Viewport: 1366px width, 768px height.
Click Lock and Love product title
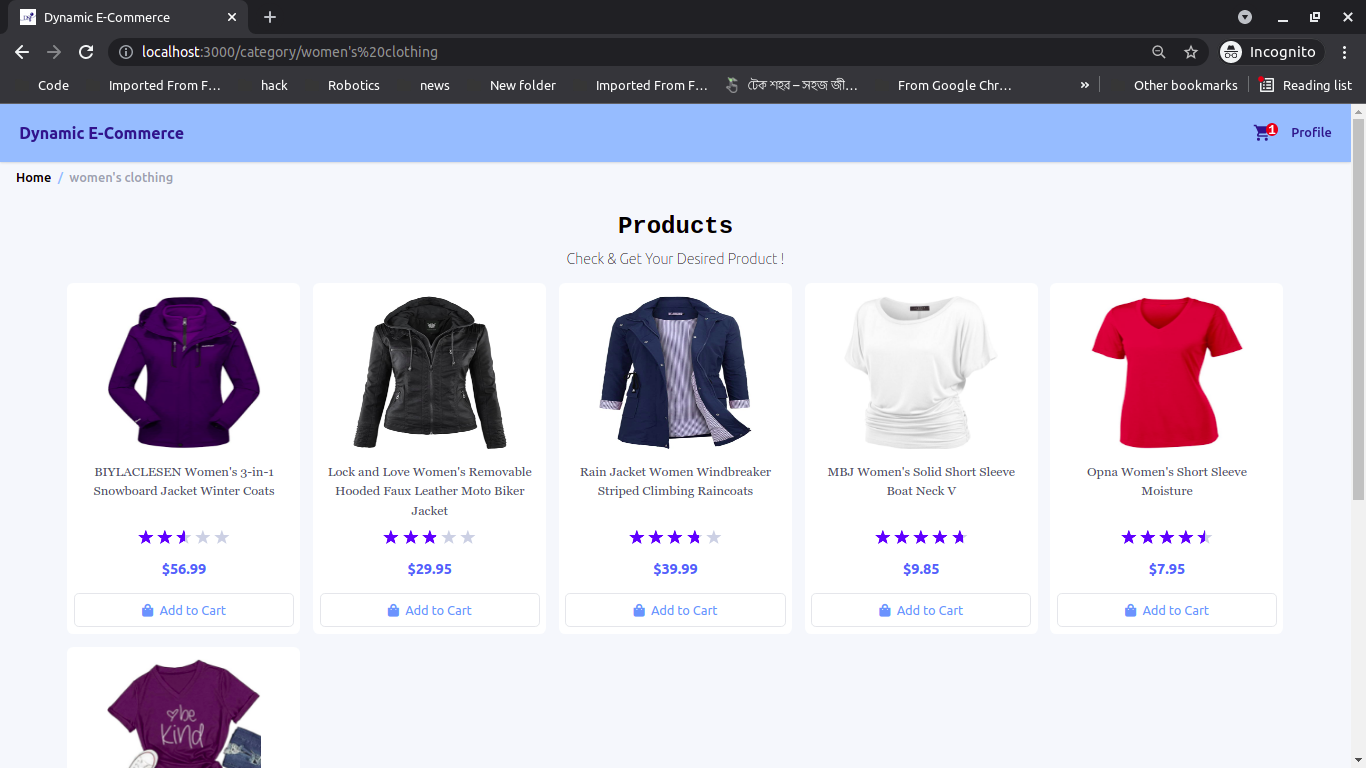click(x=430, y=491)
